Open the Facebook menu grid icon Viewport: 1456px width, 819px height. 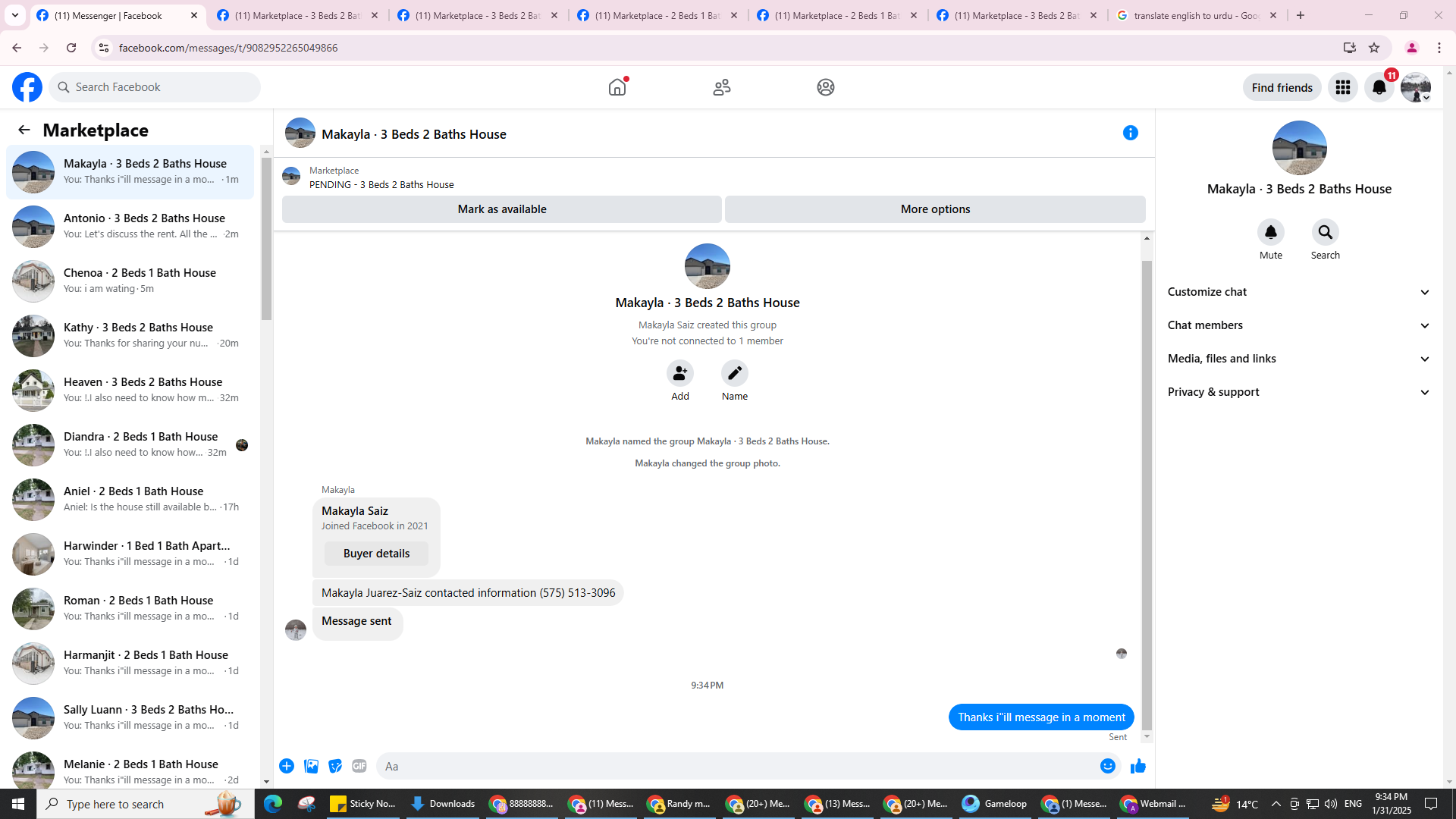click(x=1343, y=87)
